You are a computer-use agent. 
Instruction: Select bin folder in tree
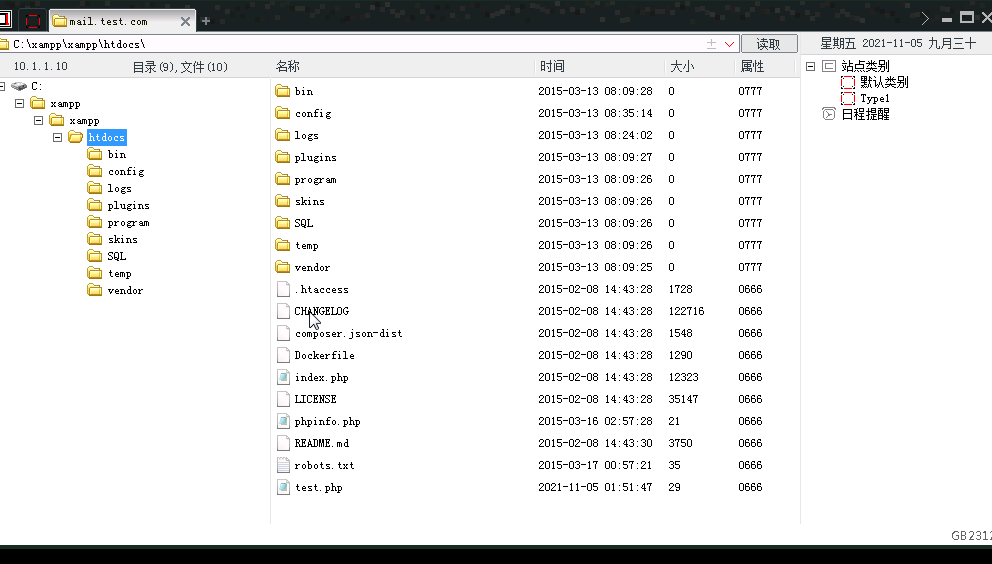(x=116, y=154)
